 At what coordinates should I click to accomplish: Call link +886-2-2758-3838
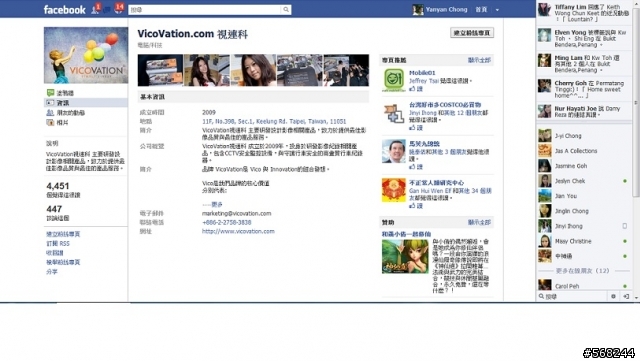(x=227, y=222)
